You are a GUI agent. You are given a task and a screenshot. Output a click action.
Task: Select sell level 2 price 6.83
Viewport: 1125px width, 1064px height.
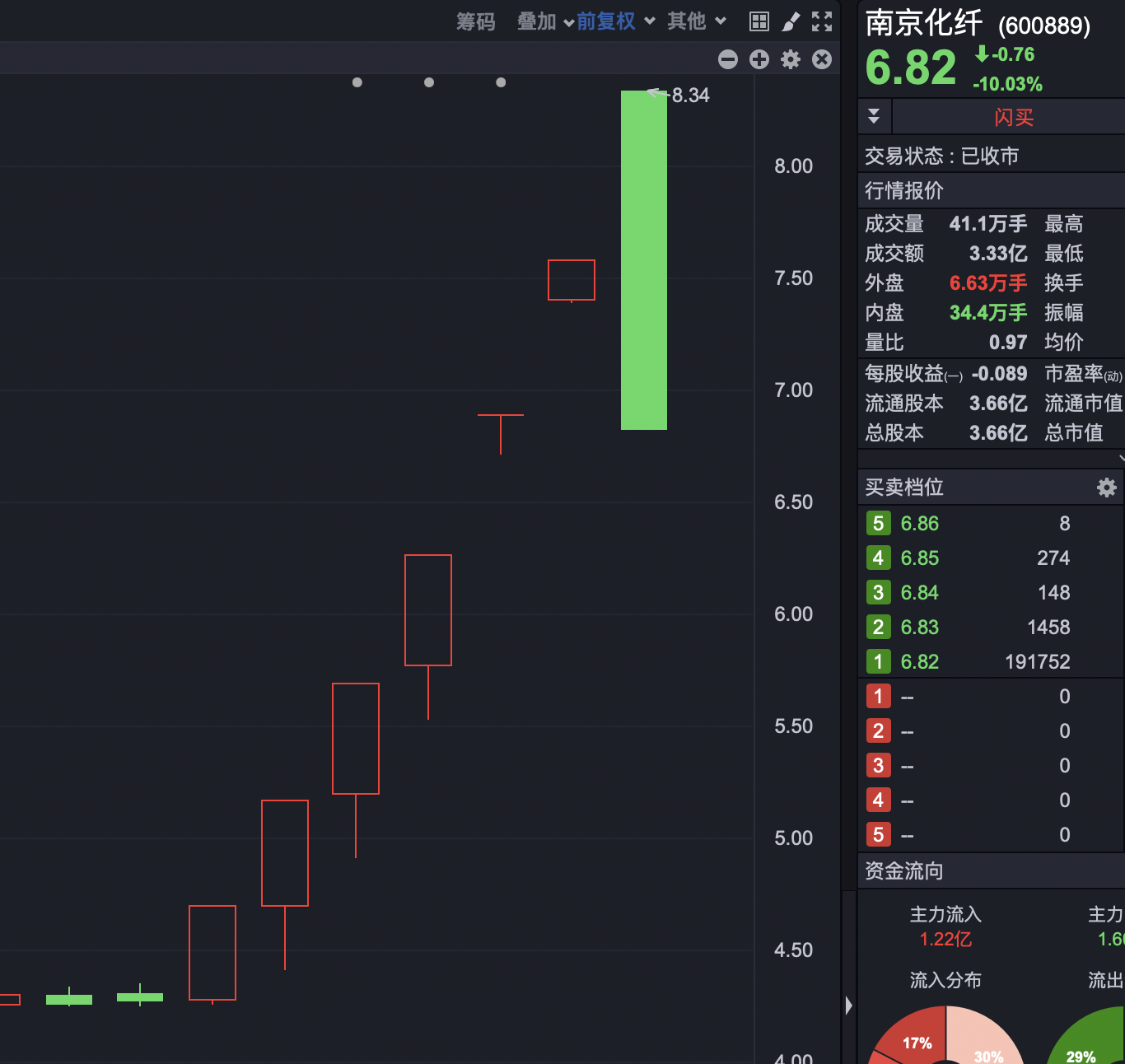pyautogui.click(x=920, y=628)
